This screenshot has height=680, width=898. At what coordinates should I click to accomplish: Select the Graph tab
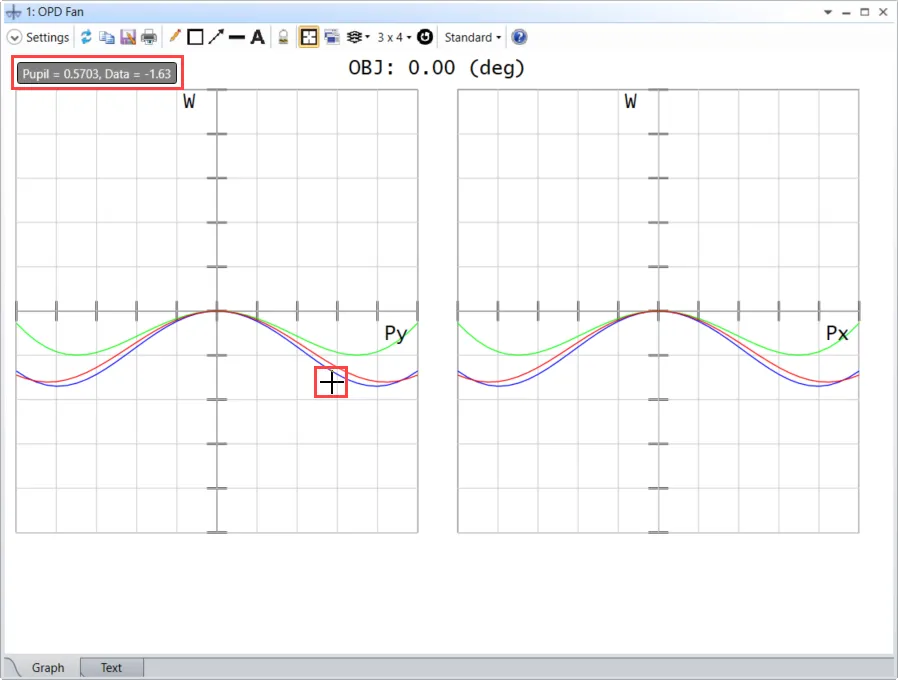coord(47,667)
